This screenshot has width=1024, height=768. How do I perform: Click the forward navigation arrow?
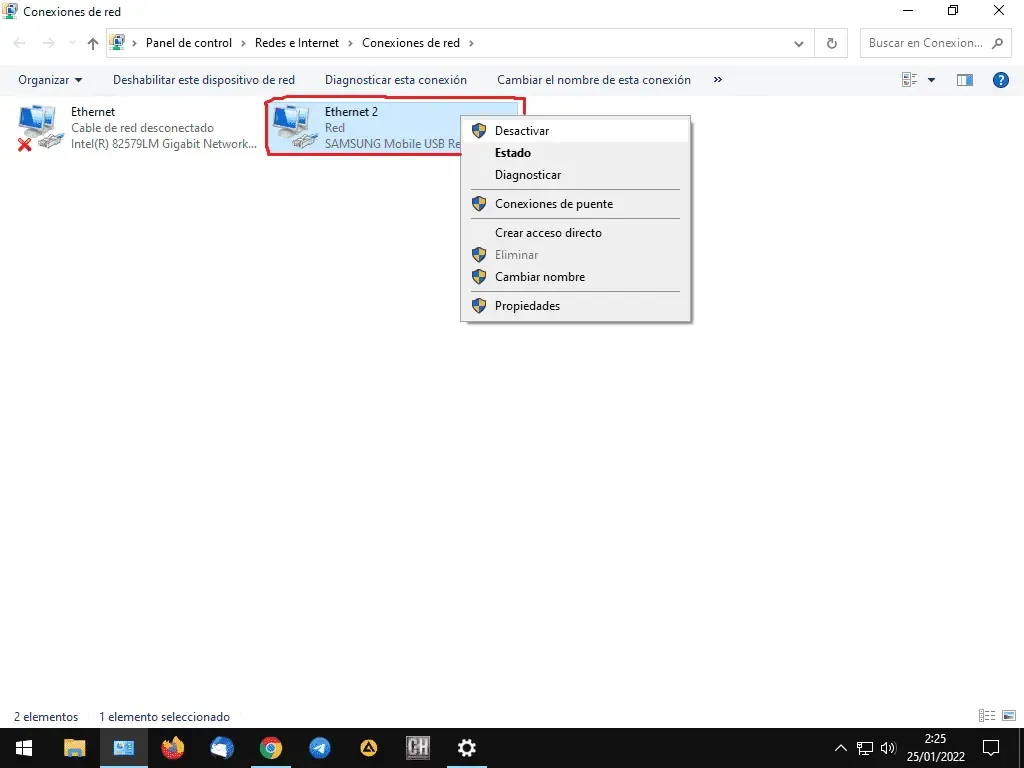pyautogui.click(x=48, y=43)
